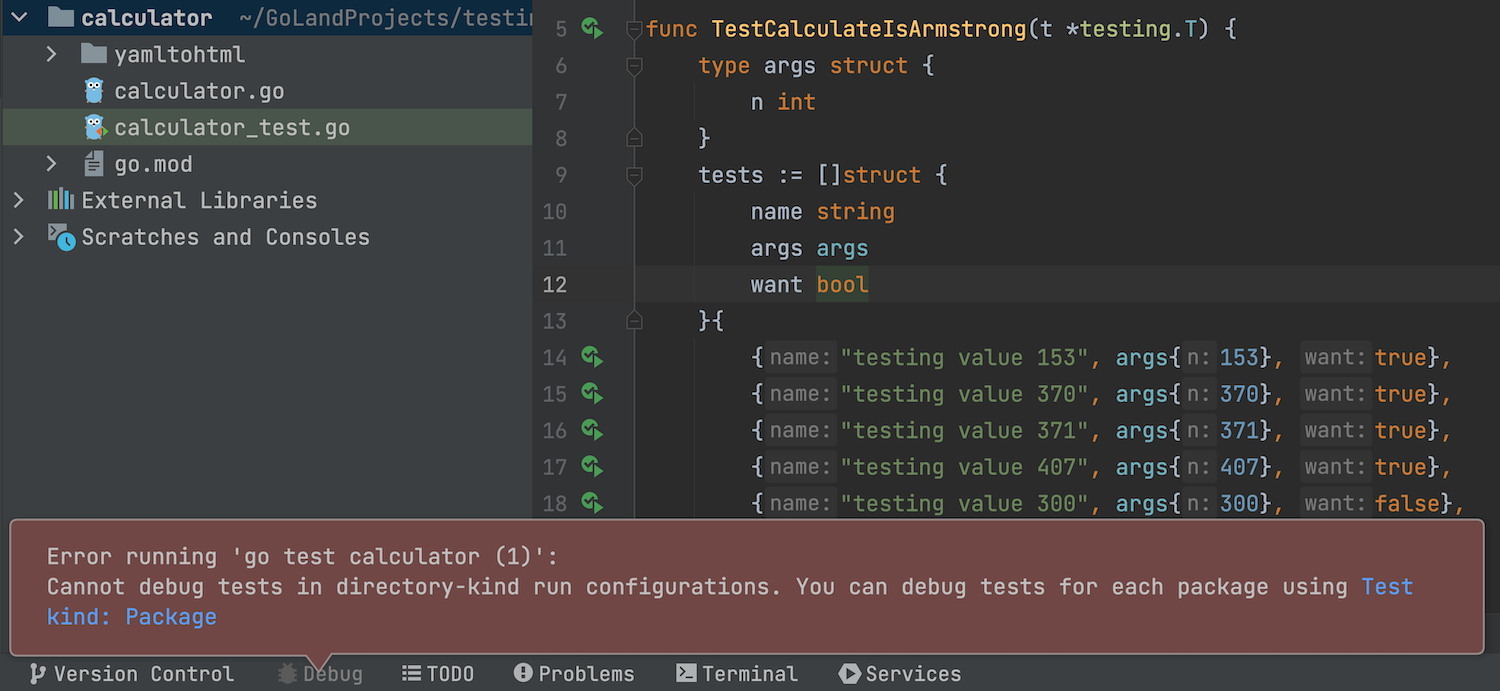1500x691 pixels.
Task: Open the TODO tool window
Action: [438, 674]
